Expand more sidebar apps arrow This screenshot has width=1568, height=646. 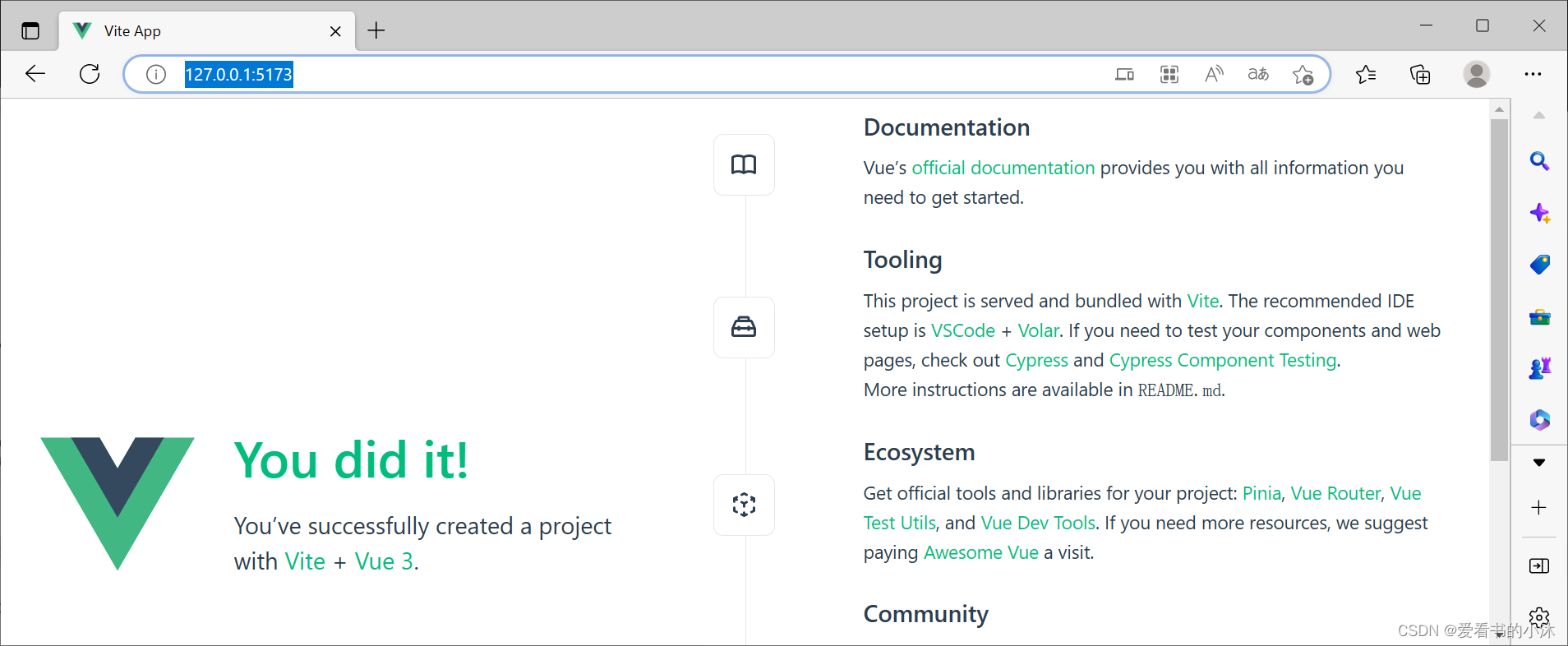[x=1539, y=463]
